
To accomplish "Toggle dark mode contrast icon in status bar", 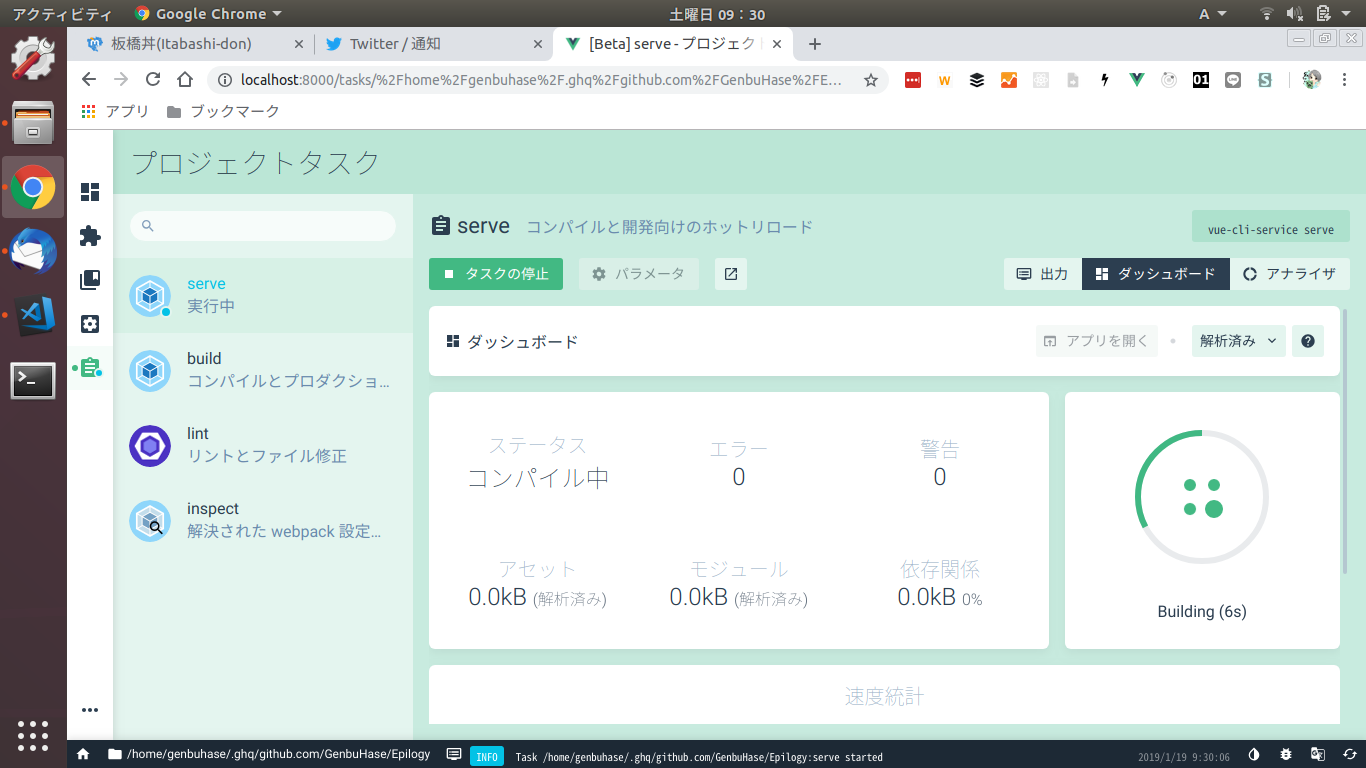I will point(1254,755).
